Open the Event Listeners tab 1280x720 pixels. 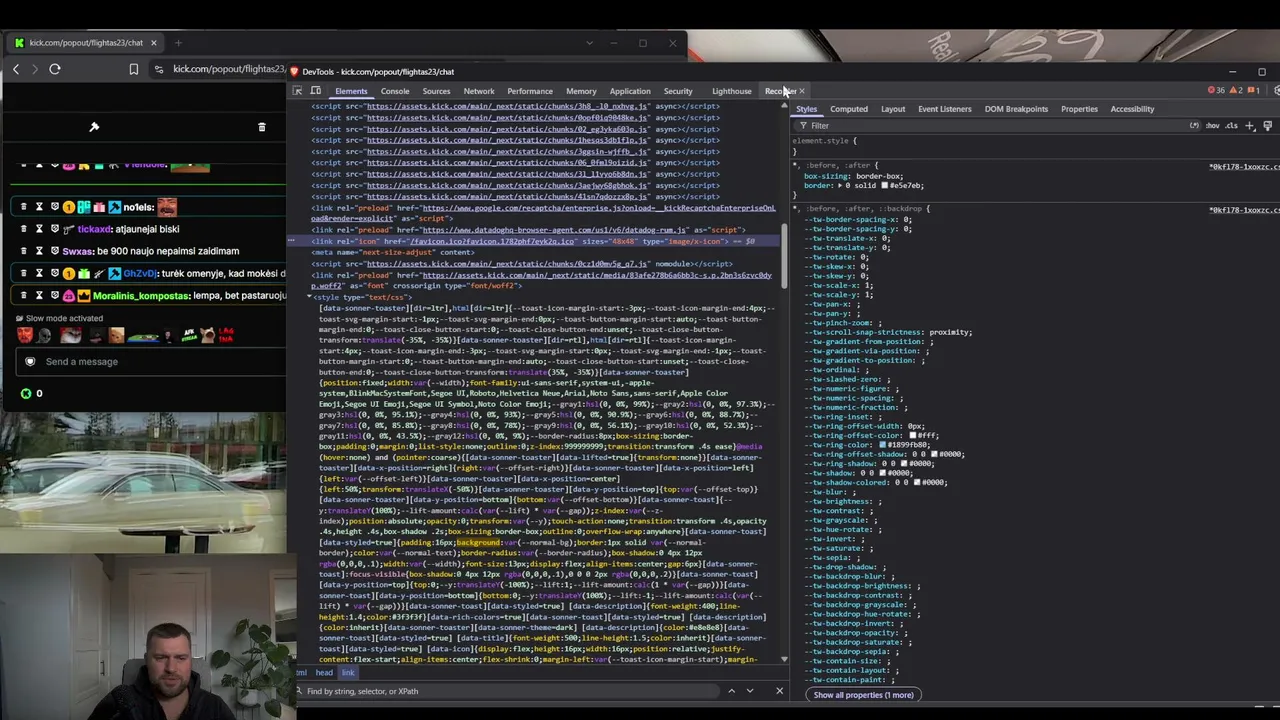[x=944, y=109]
